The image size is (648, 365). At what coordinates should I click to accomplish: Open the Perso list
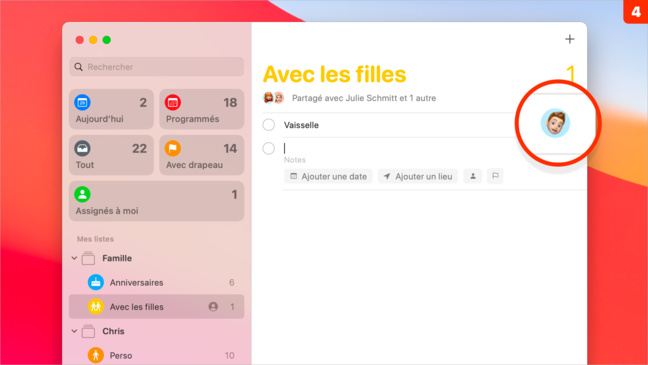point(156,355)
